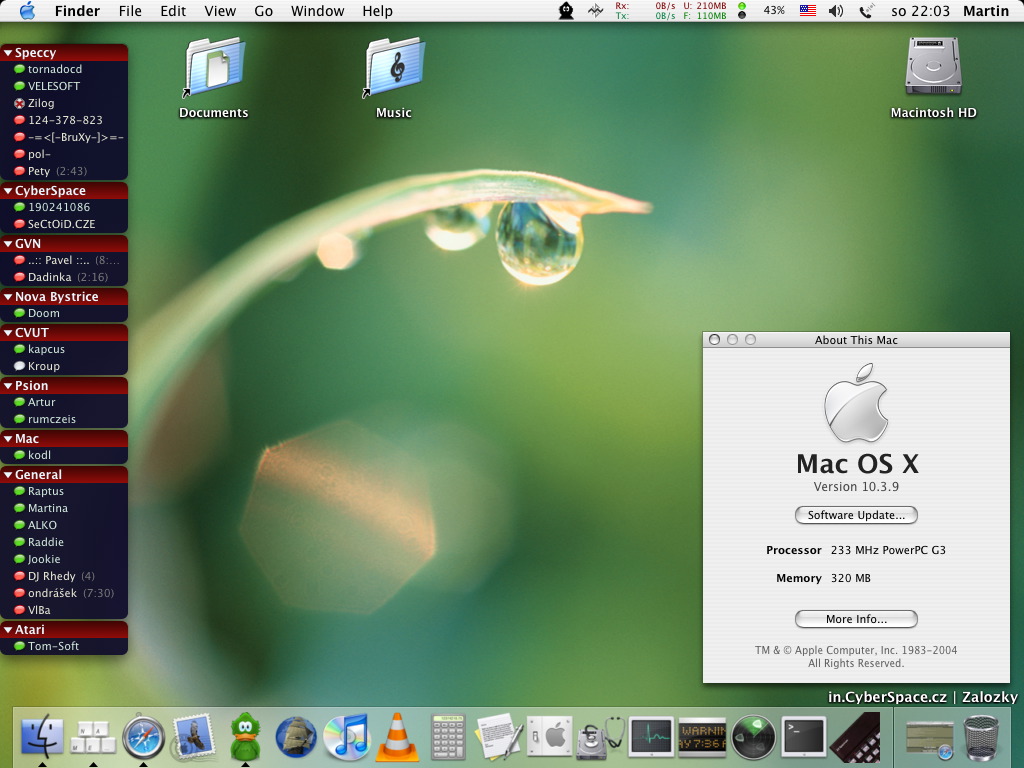Collapse the General contact group
The image size is (1024, 768).
pyautogui.click(x=8, y=475)
